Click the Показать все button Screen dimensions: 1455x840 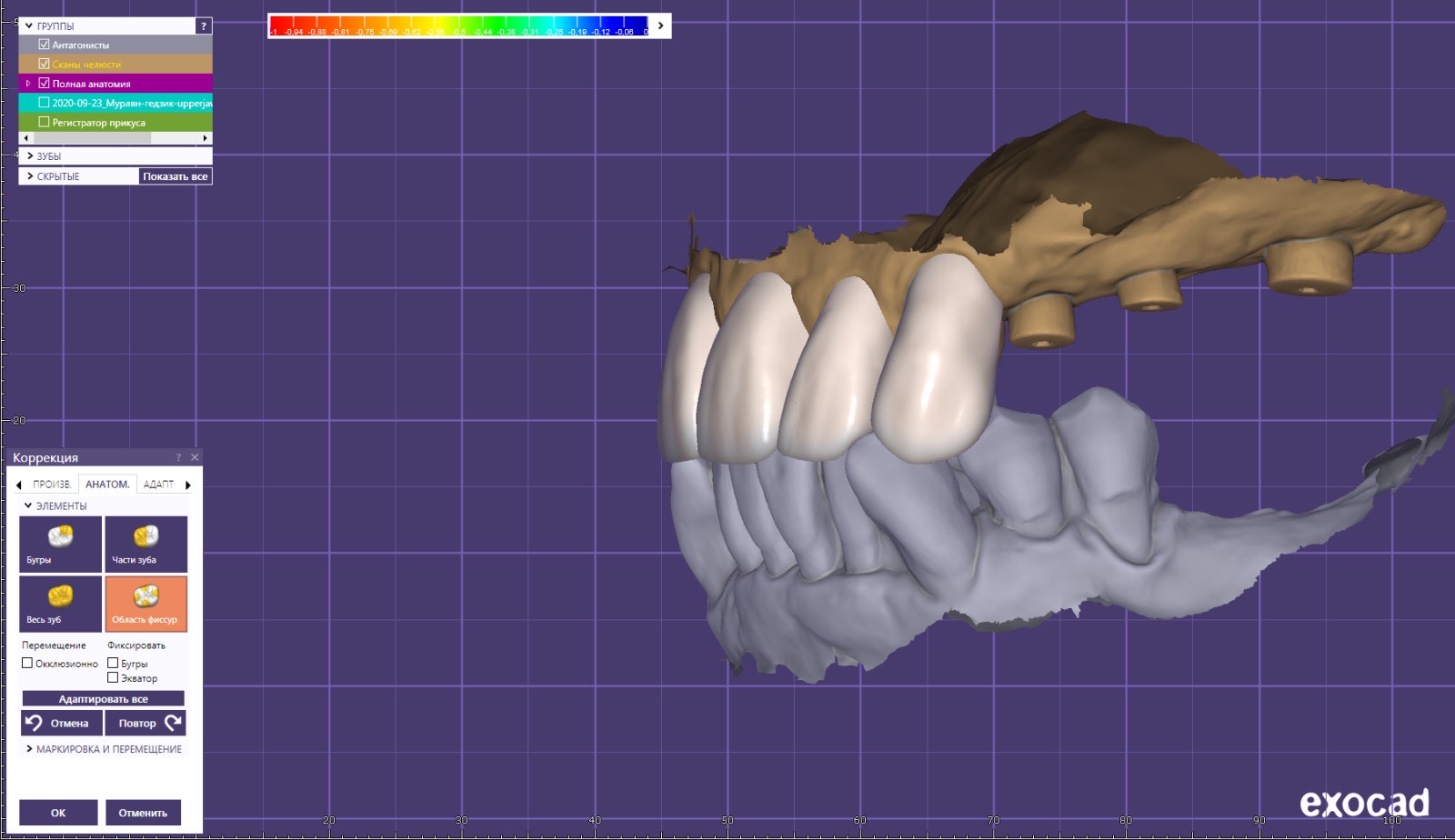[175, 176]
